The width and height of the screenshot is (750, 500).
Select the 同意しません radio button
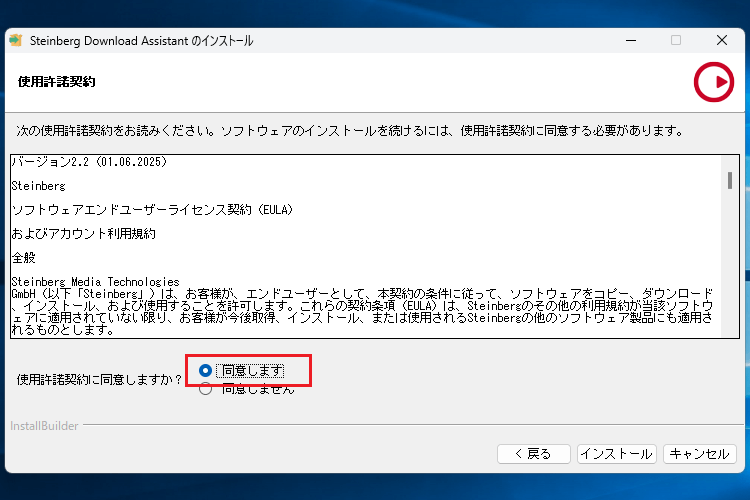click(205, 389)
